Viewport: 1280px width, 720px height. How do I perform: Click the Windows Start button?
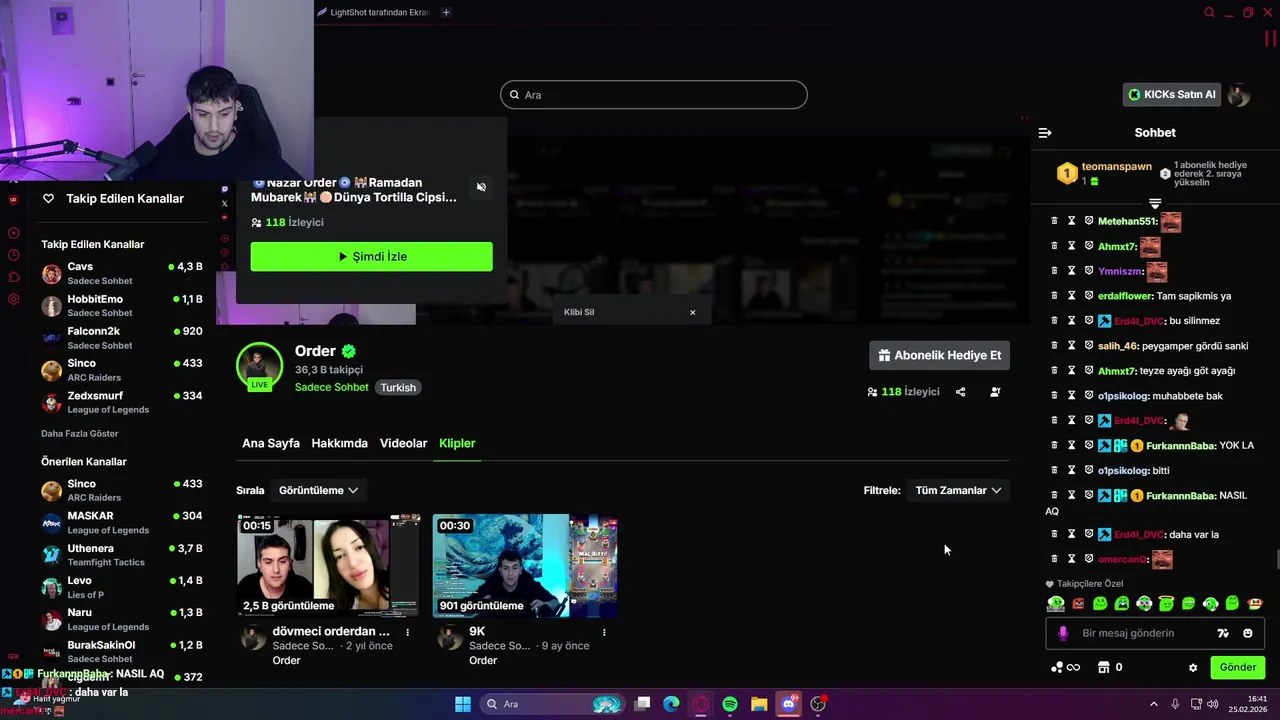point(463,704)
